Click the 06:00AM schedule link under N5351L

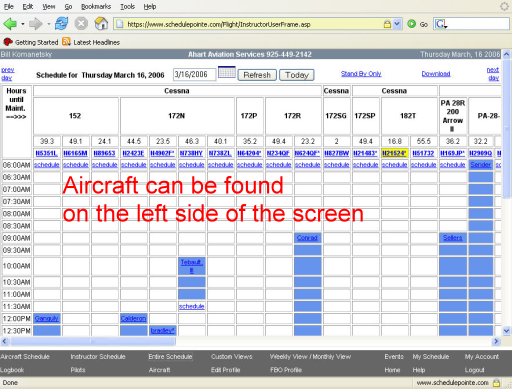pos(47,165)
